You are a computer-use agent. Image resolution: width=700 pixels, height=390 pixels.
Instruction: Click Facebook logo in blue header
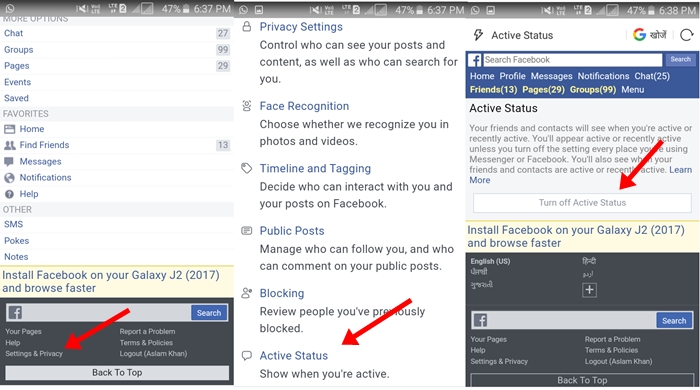475,60
